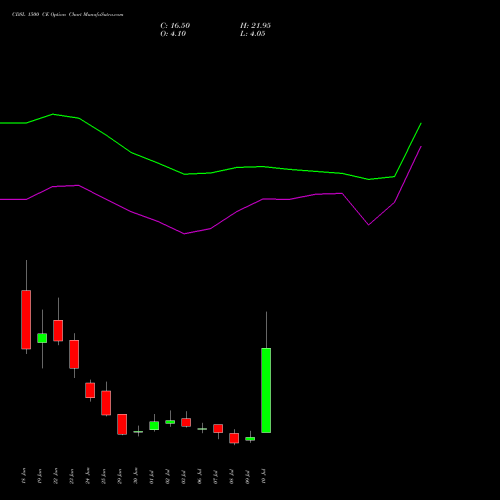Image resolution: width=500 pixels, height=500 pixels.
Task: Select the small green candle on 19 Jun
Action: click(42, 338)
